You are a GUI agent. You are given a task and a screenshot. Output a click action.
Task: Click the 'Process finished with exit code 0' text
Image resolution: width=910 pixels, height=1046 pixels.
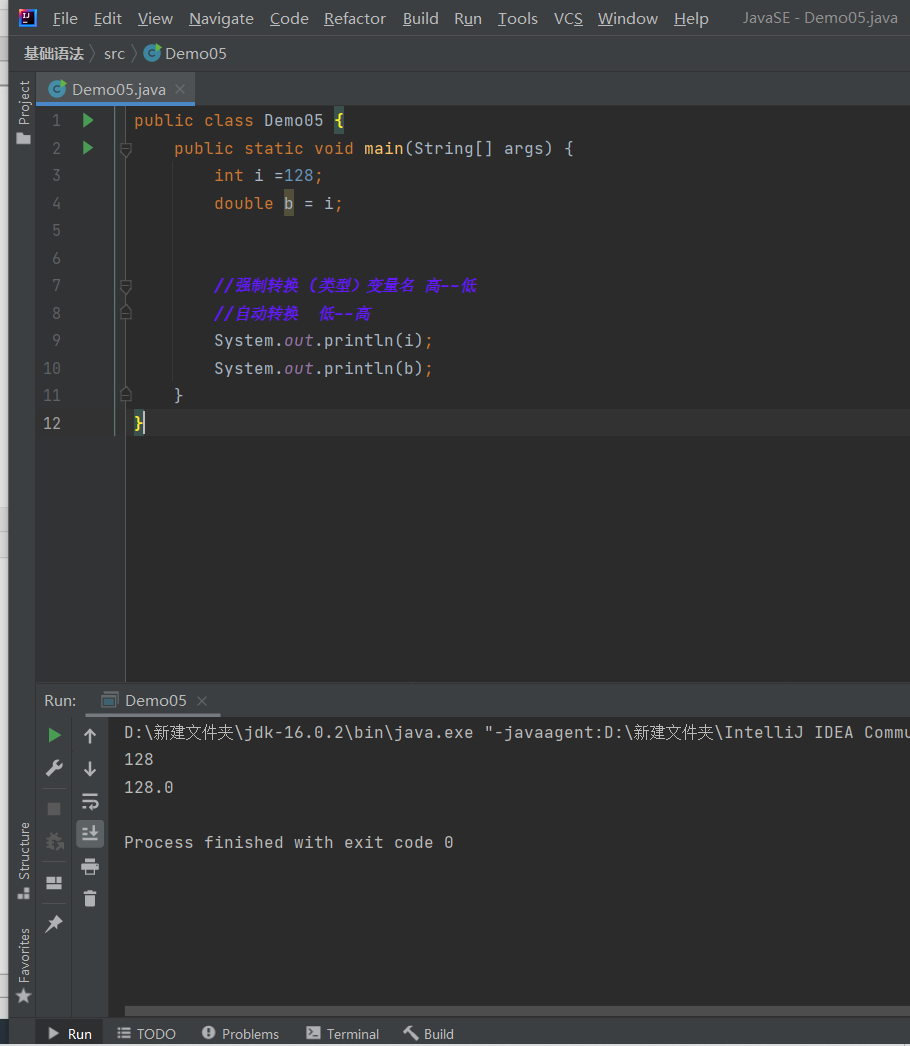[x=289, y=843]
